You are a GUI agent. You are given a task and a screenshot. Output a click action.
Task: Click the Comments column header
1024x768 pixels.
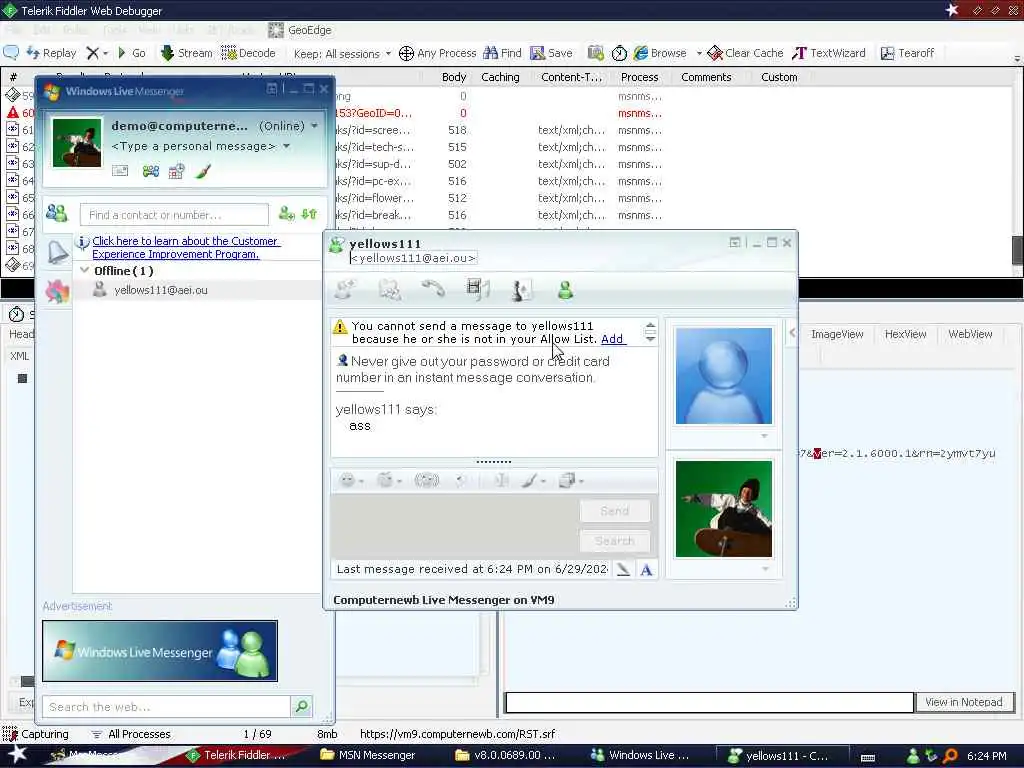click(x=706, y=77)
